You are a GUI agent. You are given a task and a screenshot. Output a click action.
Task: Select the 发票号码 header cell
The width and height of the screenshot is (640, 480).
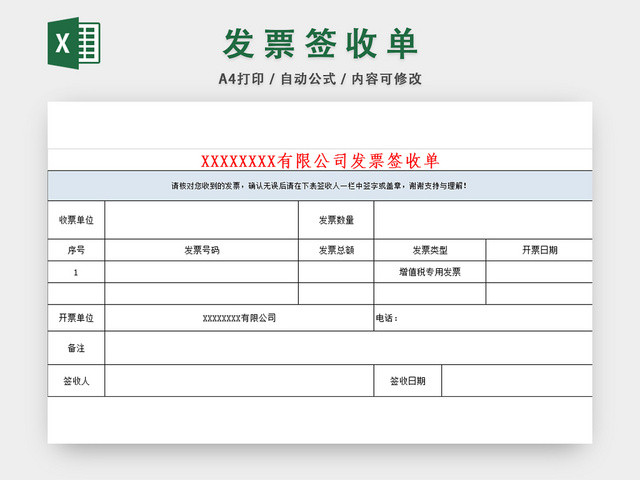pyautogui.click(x=202, y=250)
